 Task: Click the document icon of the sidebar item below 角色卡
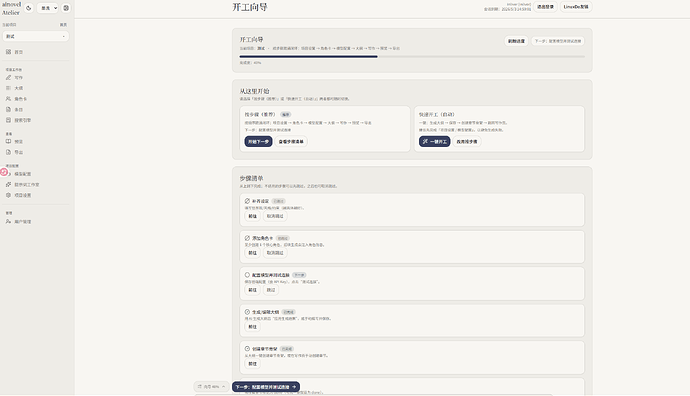[8, 110]
